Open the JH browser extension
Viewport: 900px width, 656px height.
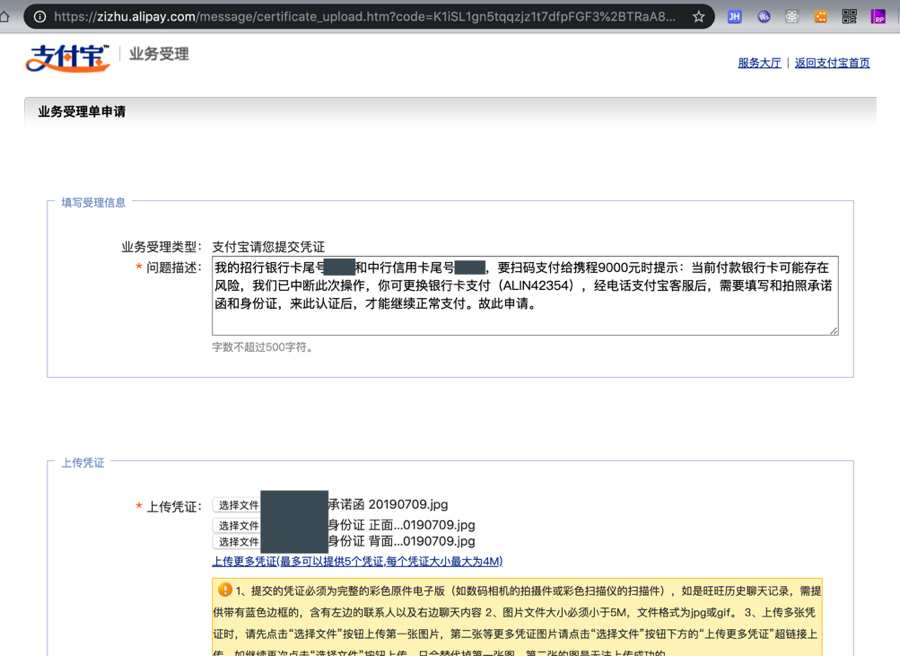[x=735, y=17]
